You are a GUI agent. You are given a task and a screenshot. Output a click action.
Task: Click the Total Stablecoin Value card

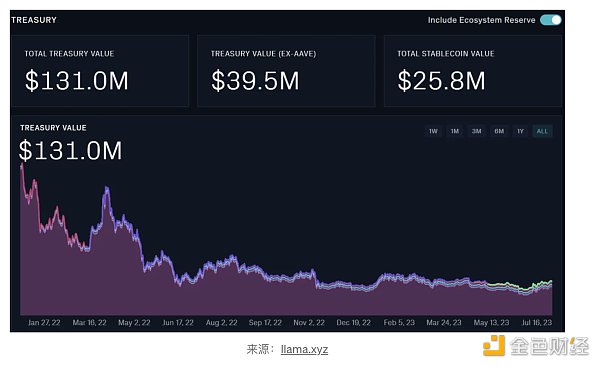tap(473, 71)
